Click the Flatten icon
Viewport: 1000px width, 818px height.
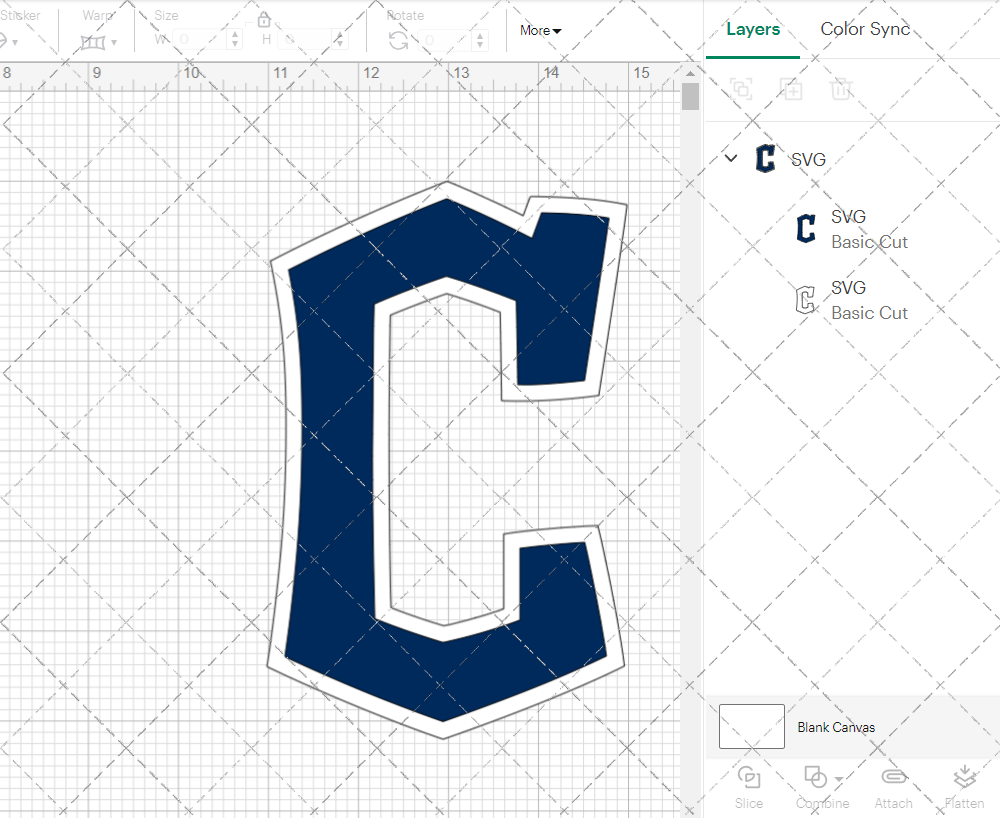point(964,777)
